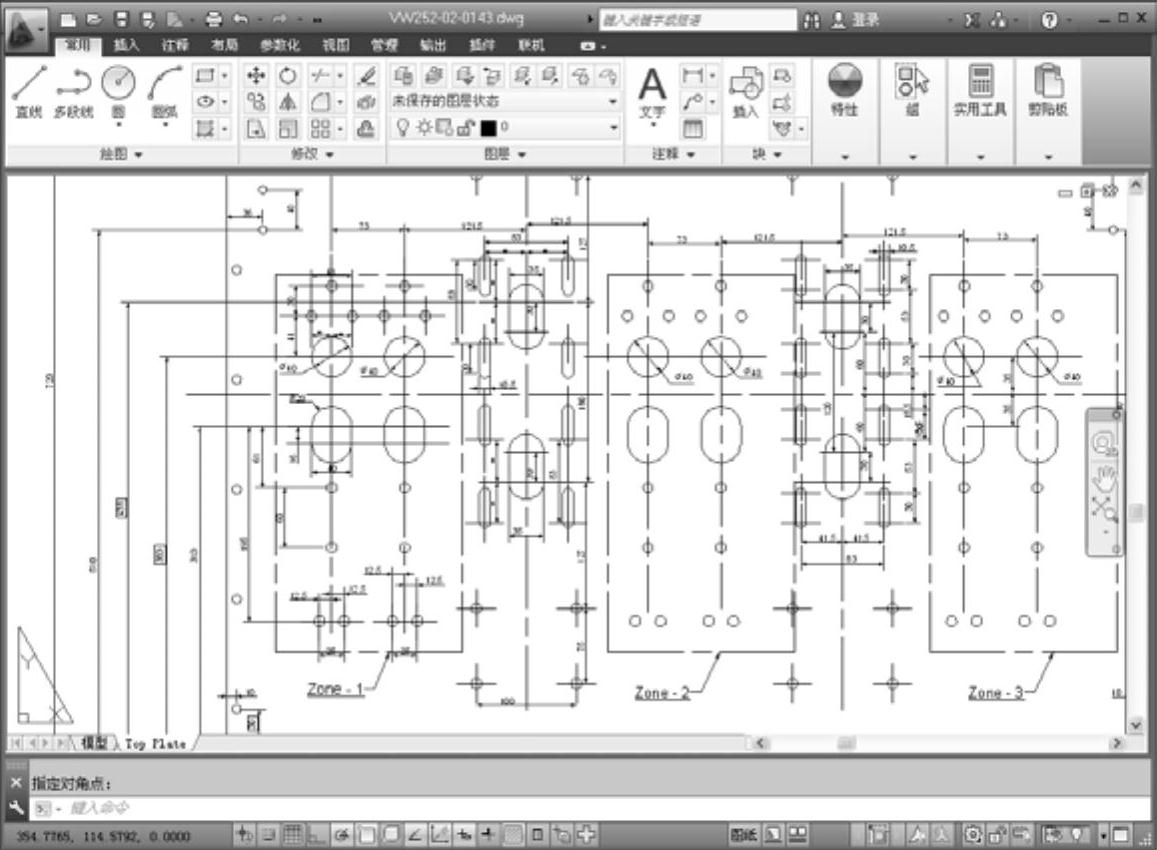Click the Linear Dimension tool icon
This screenshot has height=850, width=1157.
point(692,75)
